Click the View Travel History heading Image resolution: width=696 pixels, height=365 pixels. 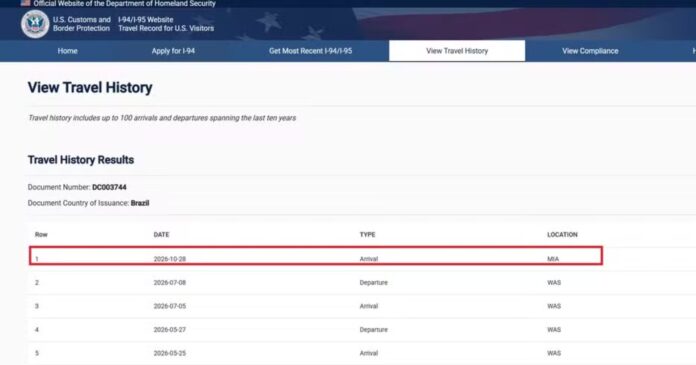(x=90, y=87)
